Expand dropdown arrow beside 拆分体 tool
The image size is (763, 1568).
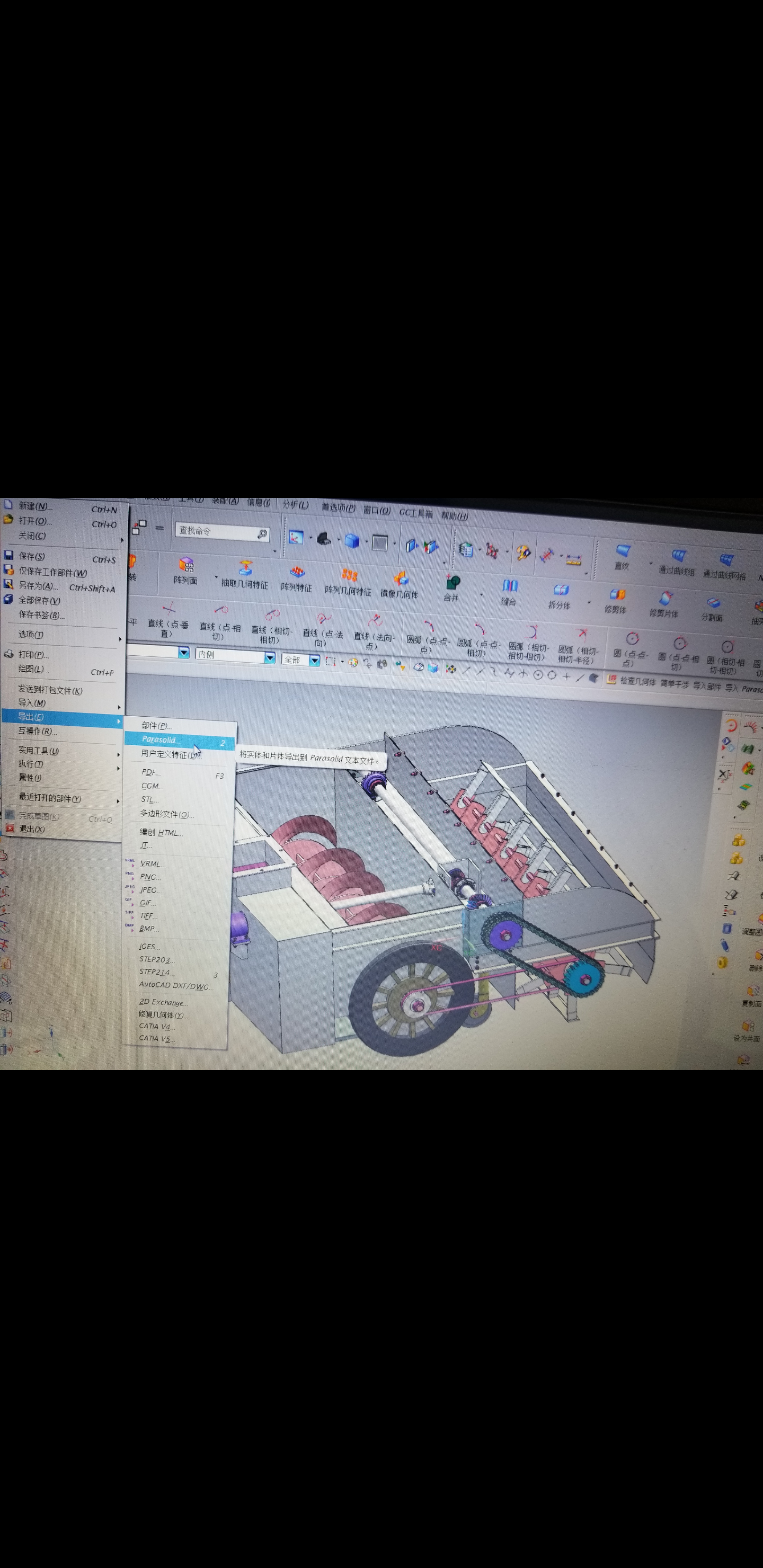[589, 603]
